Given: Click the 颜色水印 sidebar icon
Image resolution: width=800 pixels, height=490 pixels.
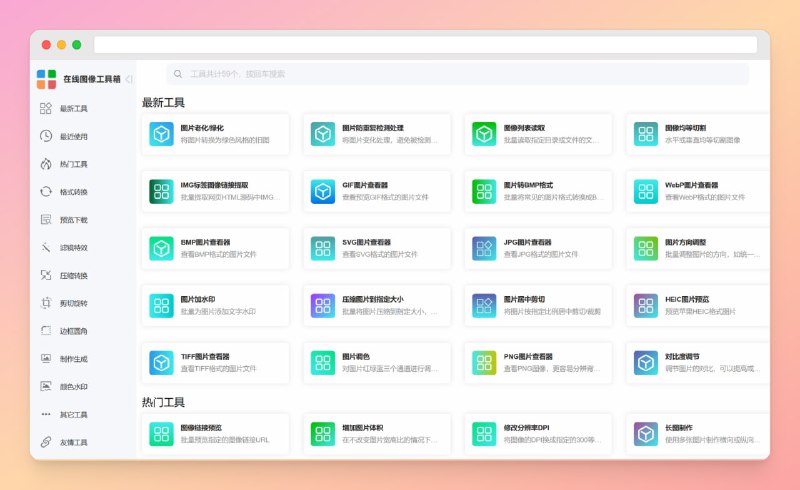Looking at the screenshot, I should point(46,386).
